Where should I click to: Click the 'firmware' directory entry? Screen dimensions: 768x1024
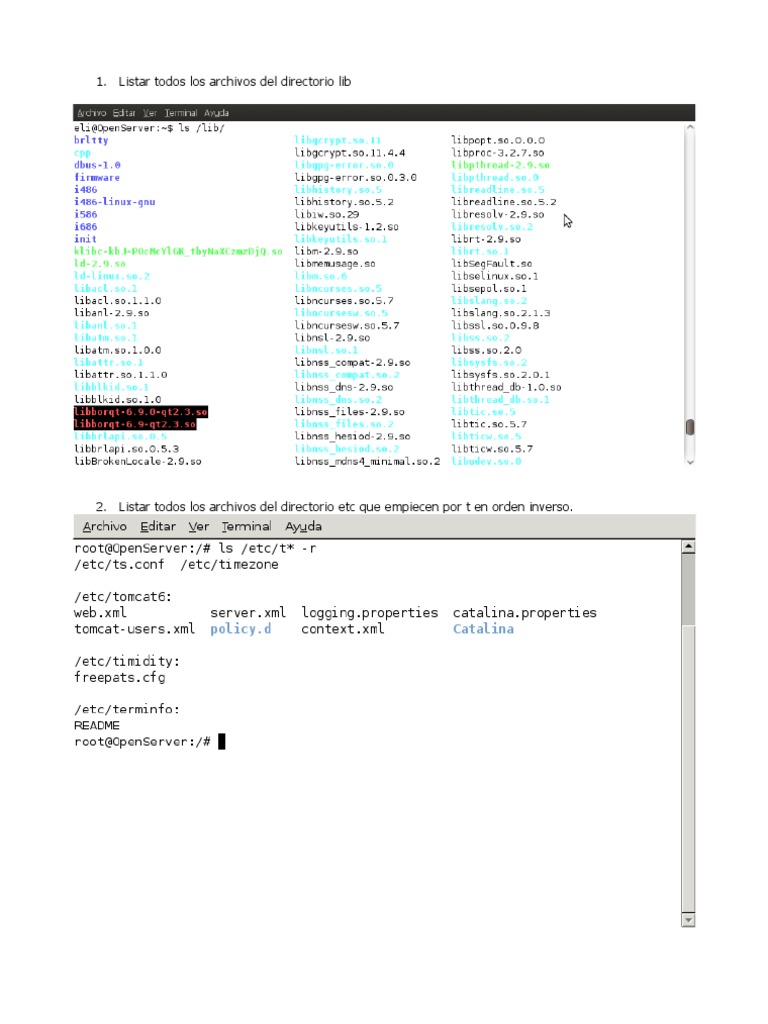tap(97, 178)
